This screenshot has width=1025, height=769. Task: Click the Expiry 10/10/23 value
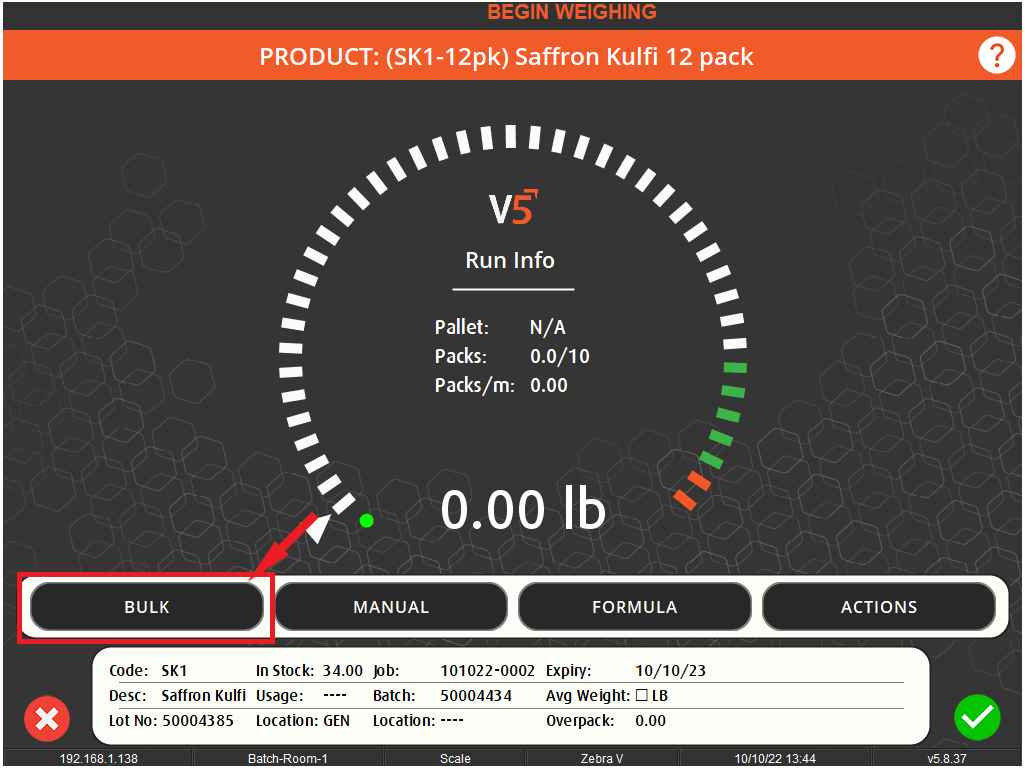671,671
